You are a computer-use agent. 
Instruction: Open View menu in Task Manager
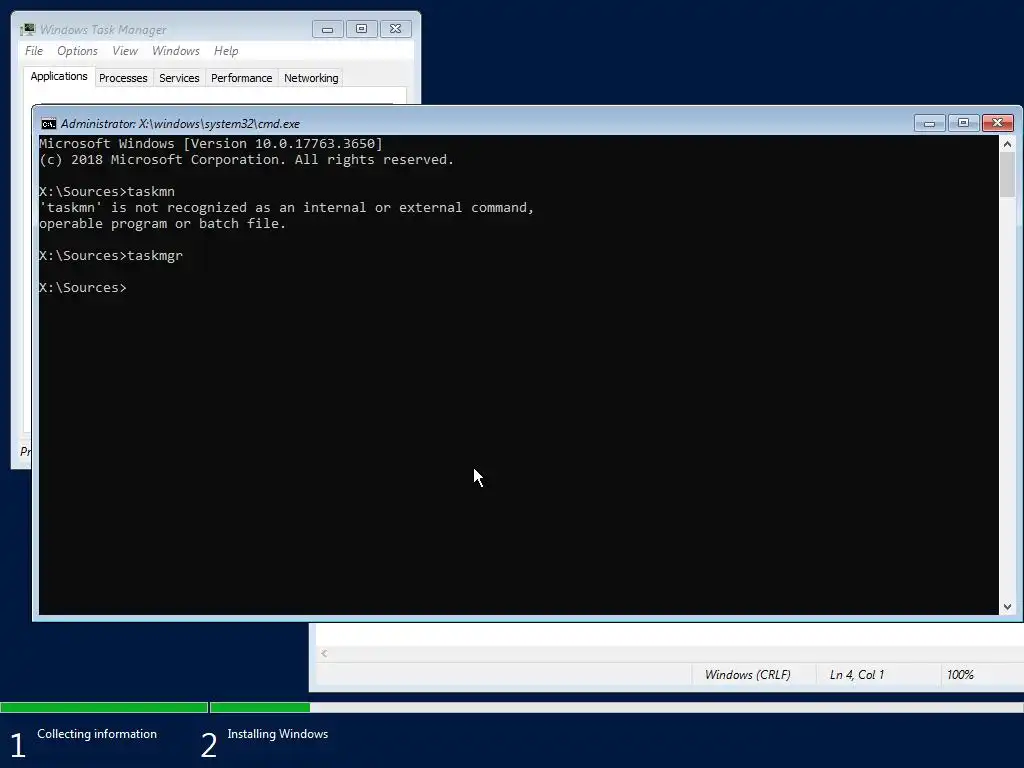125,51
